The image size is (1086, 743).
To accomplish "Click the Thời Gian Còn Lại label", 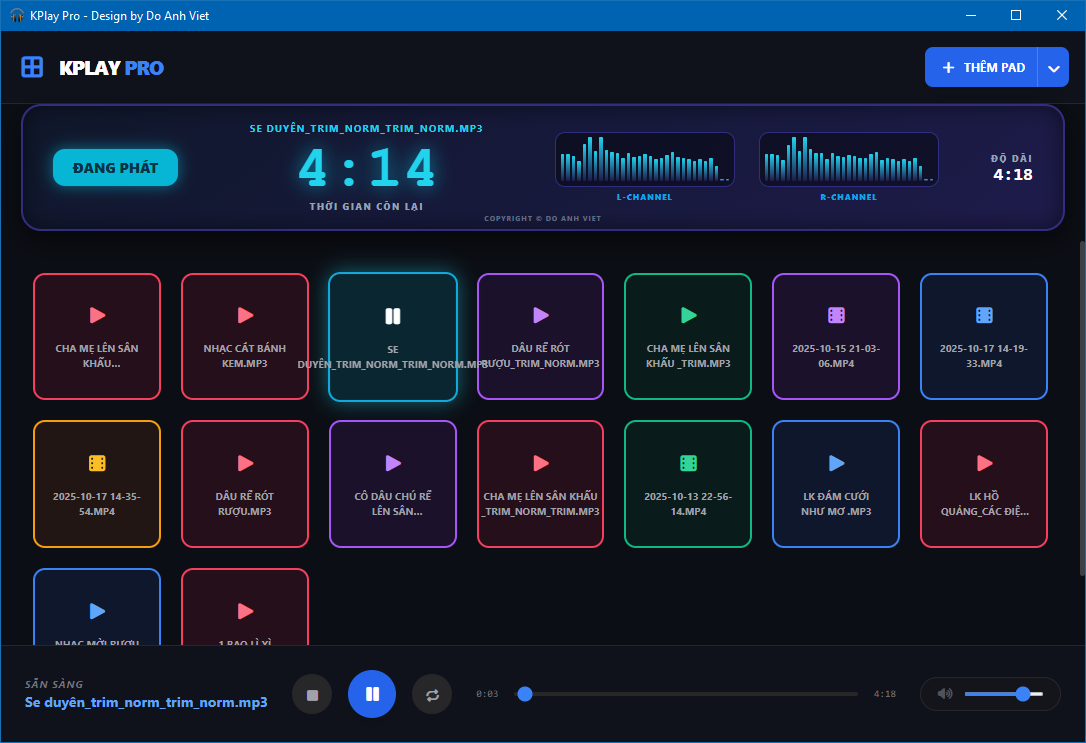I will (x=366, y=206).
